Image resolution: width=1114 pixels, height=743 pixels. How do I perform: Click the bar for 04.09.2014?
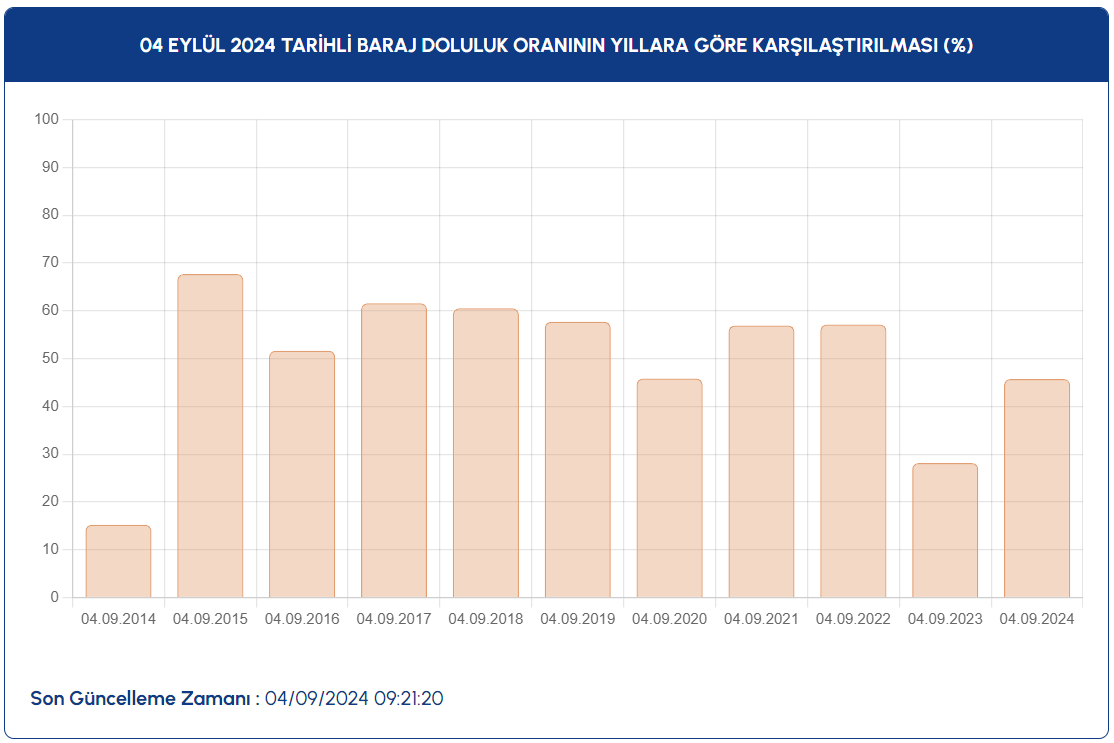point(118,562)
